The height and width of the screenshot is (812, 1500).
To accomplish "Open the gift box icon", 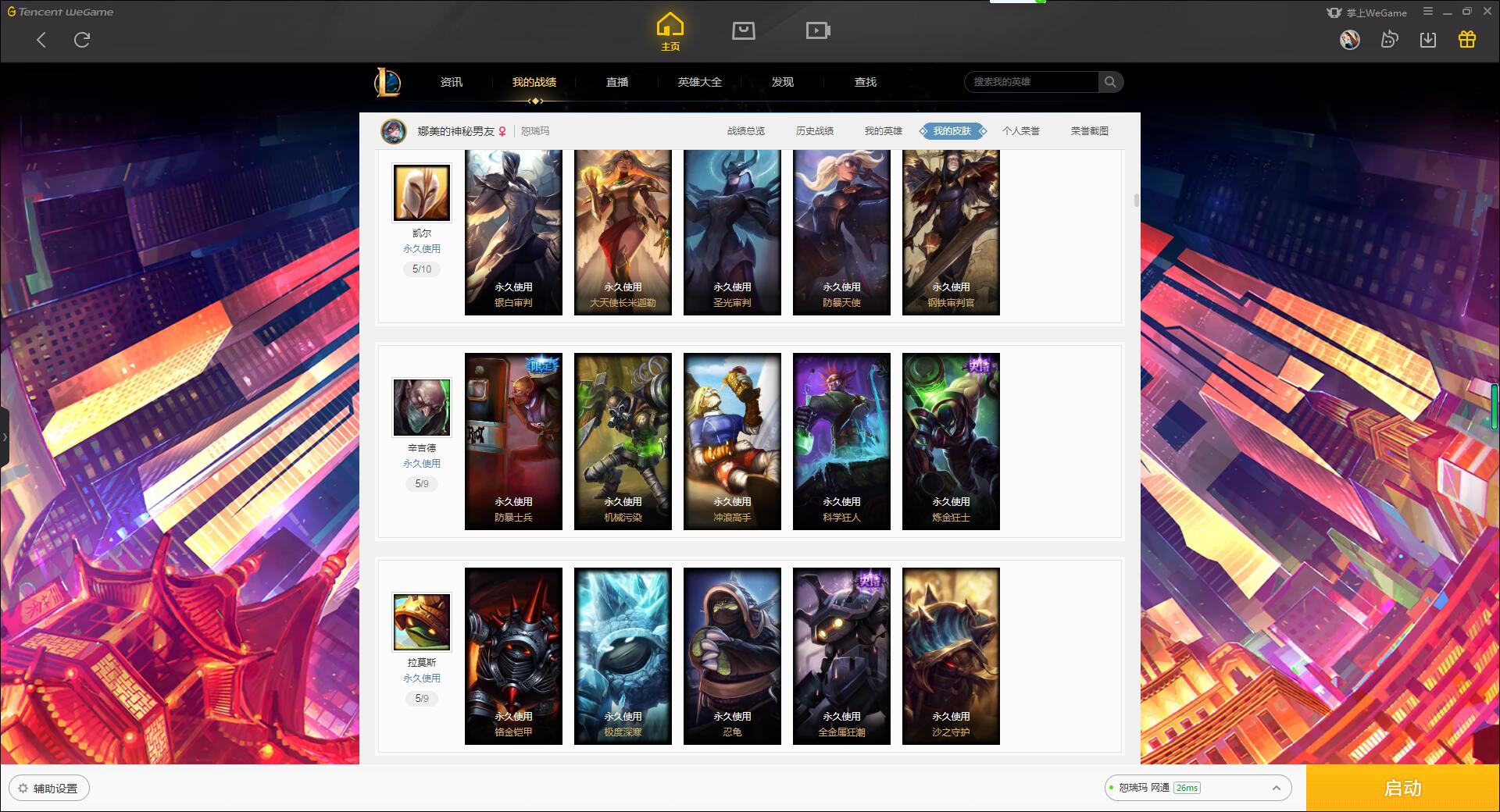I will [1467, 40].
